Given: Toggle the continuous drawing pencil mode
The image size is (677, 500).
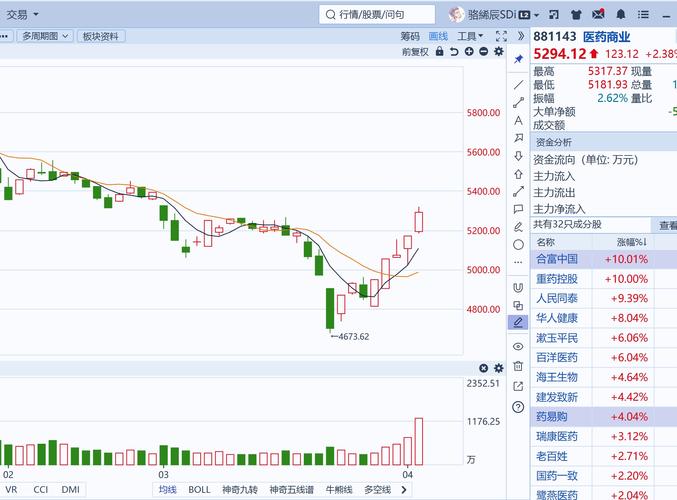Looking at the screenshot, I should coord(518,322).
